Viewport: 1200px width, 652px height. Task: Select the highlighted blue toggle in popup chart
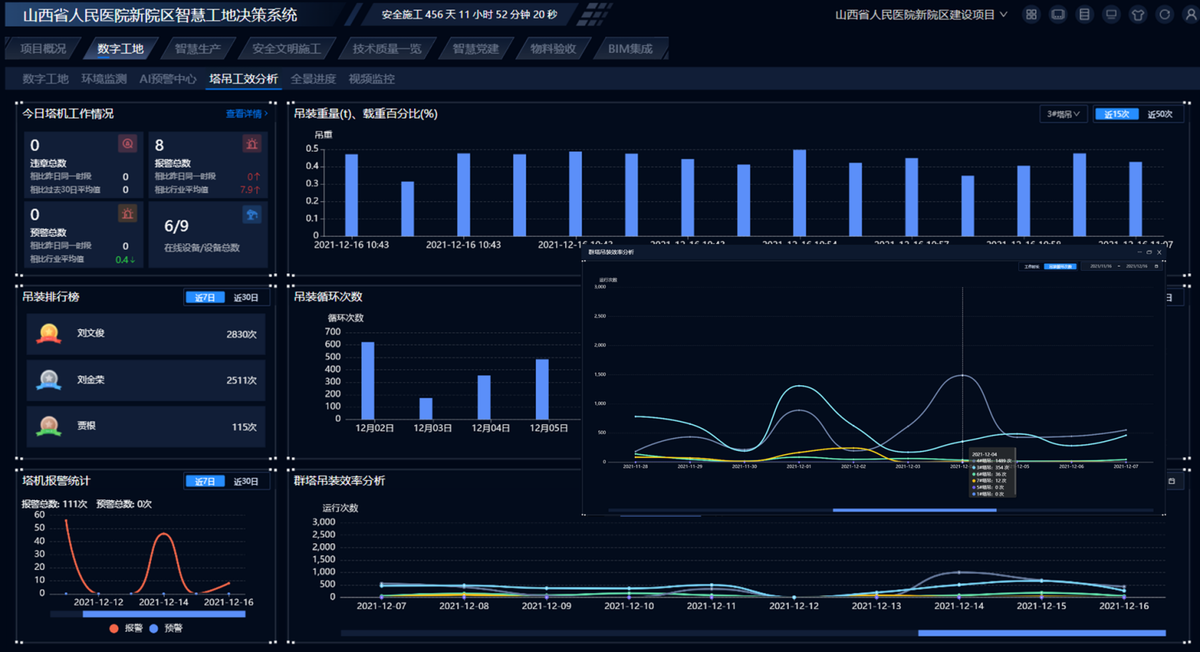(x=1060, y=266)
